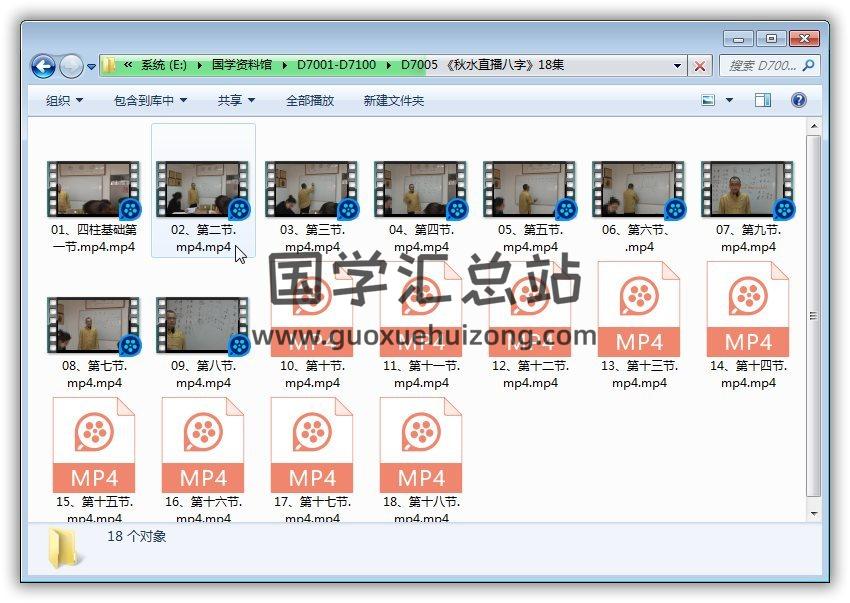
Task: Expand the 包含到库中 dropdown
Action: tap(150, 101)
